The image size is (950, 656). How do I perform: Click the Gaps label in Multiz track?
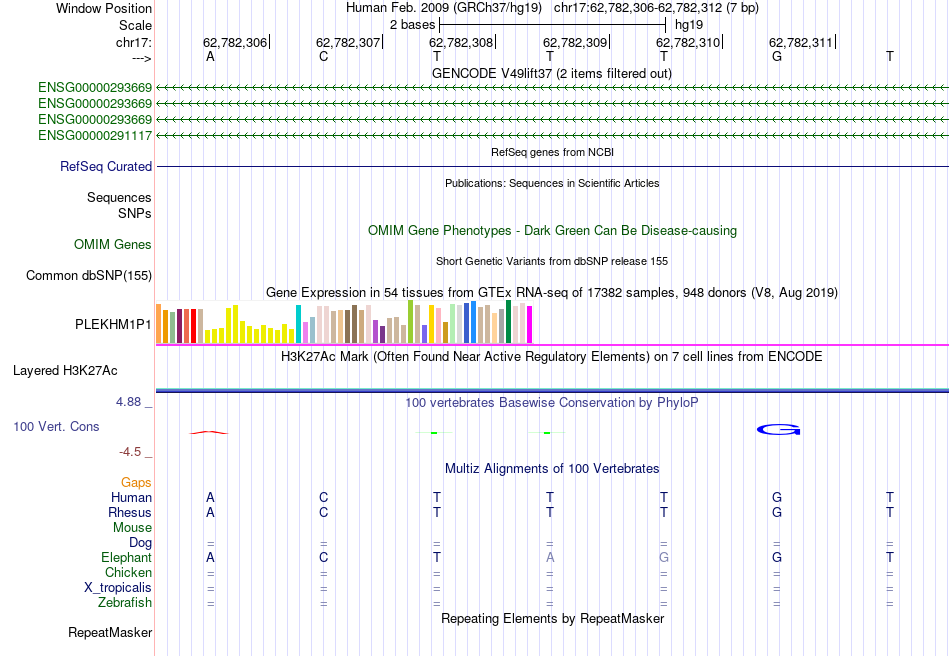[x=136, y=483]
